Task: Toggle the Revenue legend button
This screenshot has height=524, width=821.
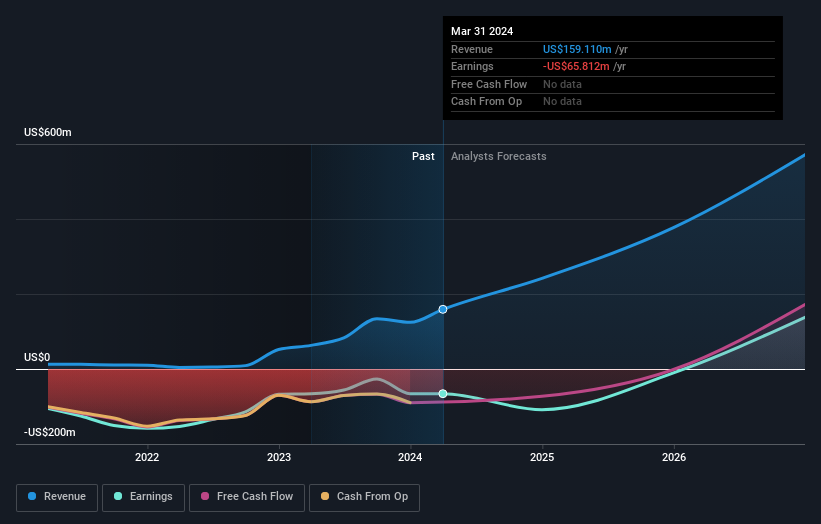Action: click(x=57, y=497)
